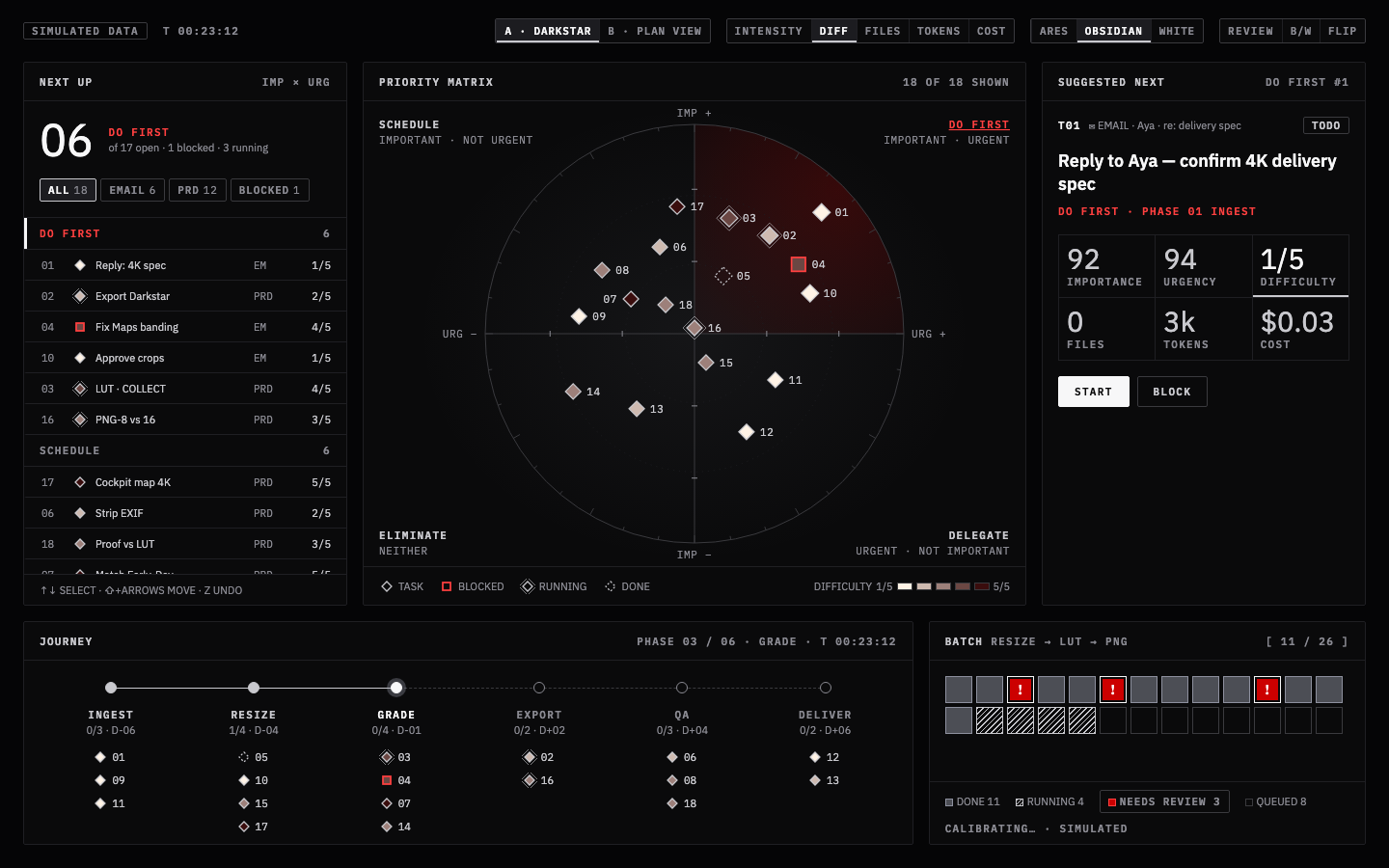Select task diamond 14 in the matrix
Screen dimensions: 1389x868
coord(573,392)
